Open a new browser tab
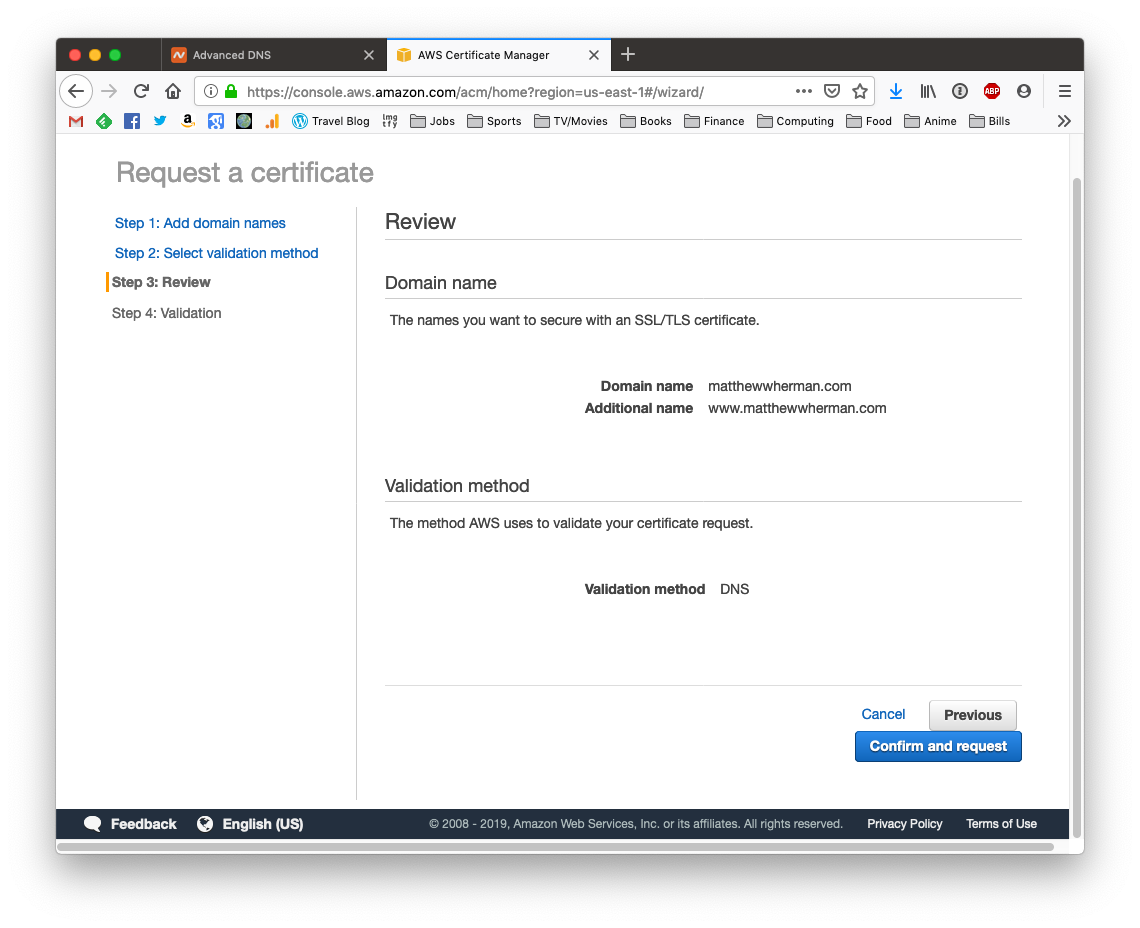Screen dimensions: 1140x928 point(628,55)
